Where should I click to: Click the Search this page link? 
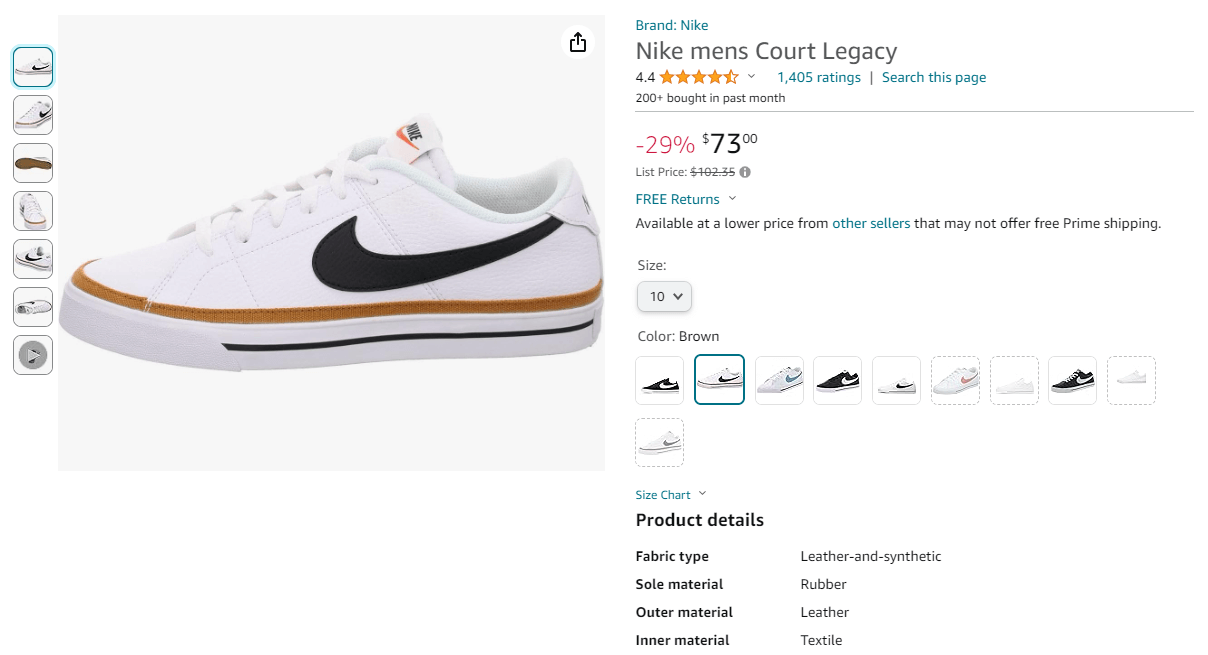coord(934,77)
